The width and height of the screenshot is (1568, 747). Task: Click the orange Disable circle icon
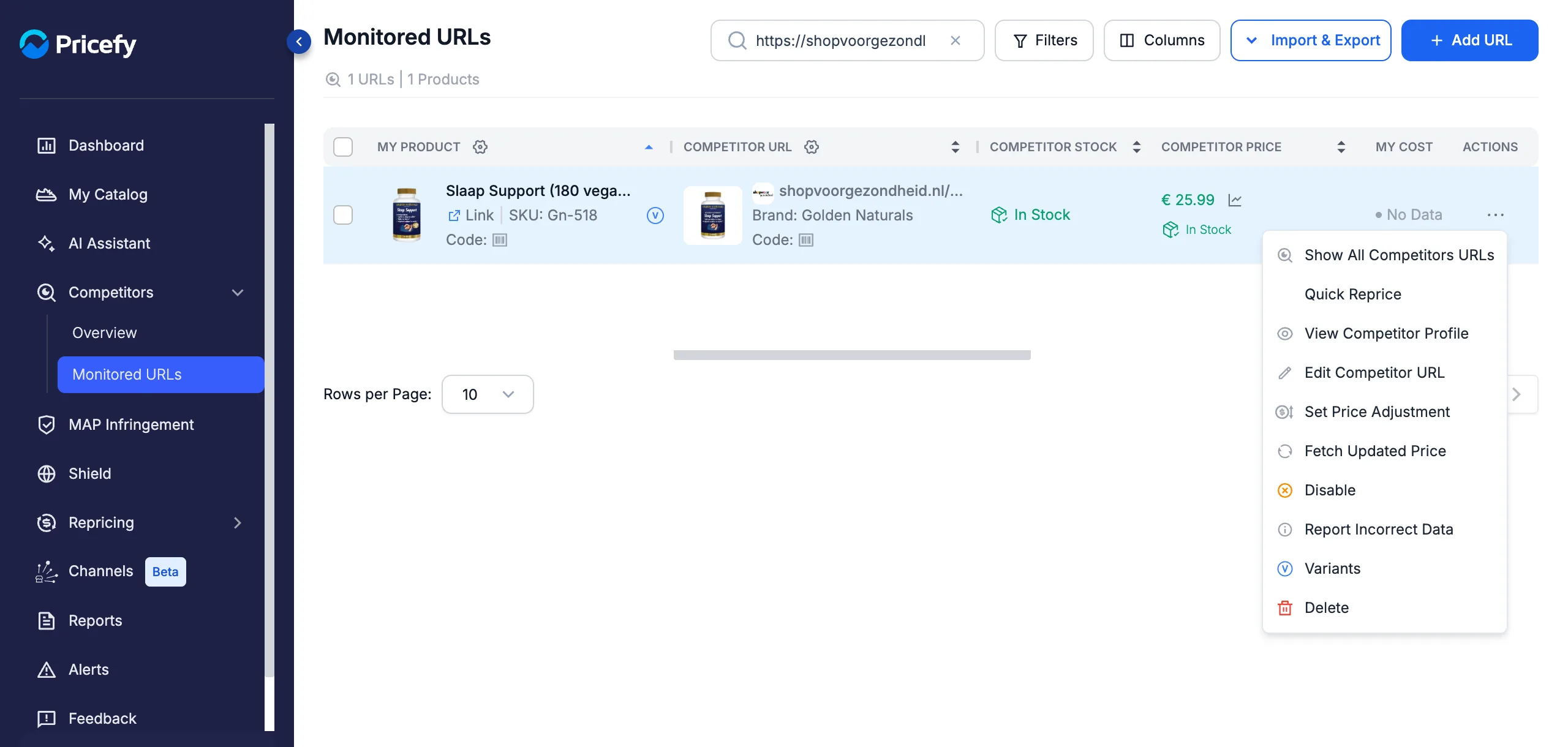point(1285,490)
